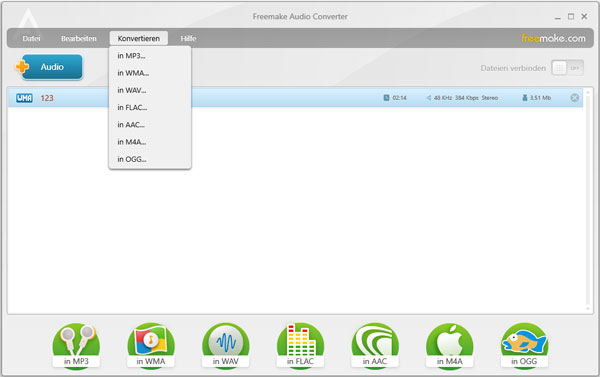
Task: Click the 'in AAC' green swirl icon
Action: (375, 346)
